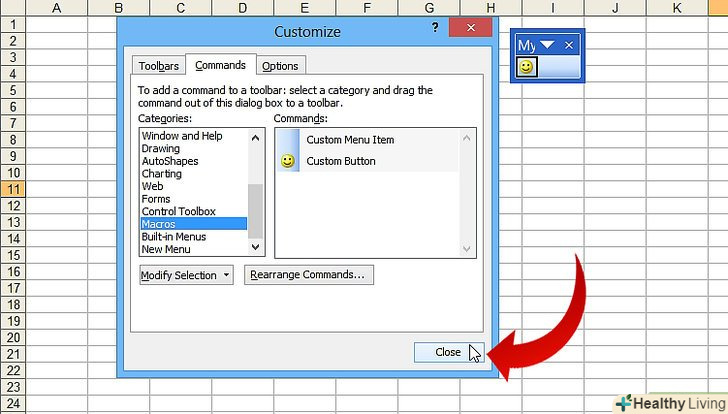Click Commands list scroll up arrow
Image resolution: width=728 pixels, height=414 pixels.
point(467,138)
